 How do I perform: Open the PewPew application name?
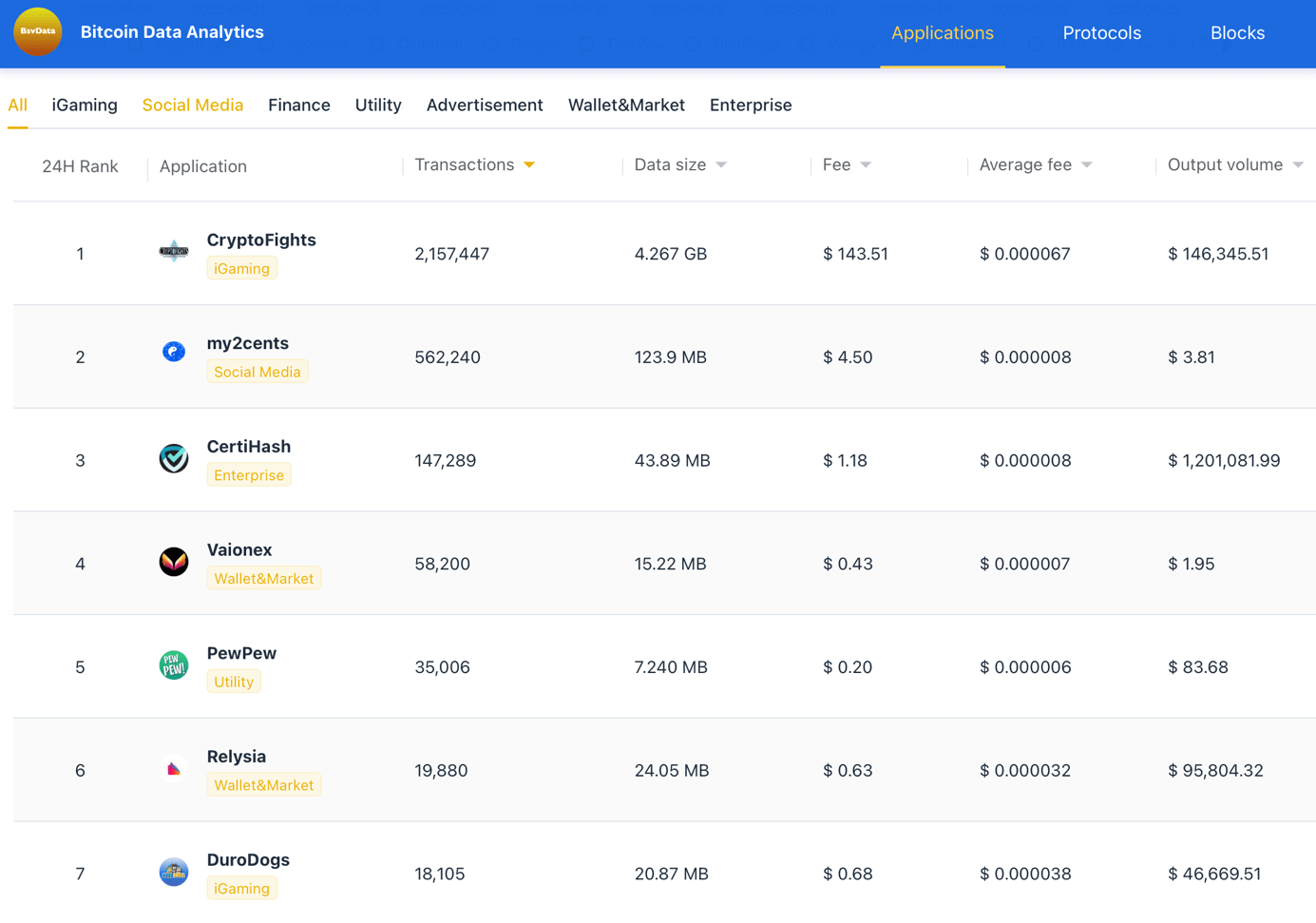[x=241, y=653]
